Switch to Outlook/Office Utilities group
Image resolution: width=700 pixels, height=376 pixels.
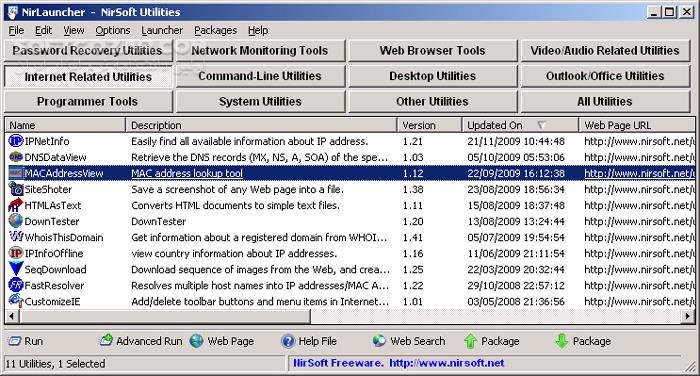[605, 76]
